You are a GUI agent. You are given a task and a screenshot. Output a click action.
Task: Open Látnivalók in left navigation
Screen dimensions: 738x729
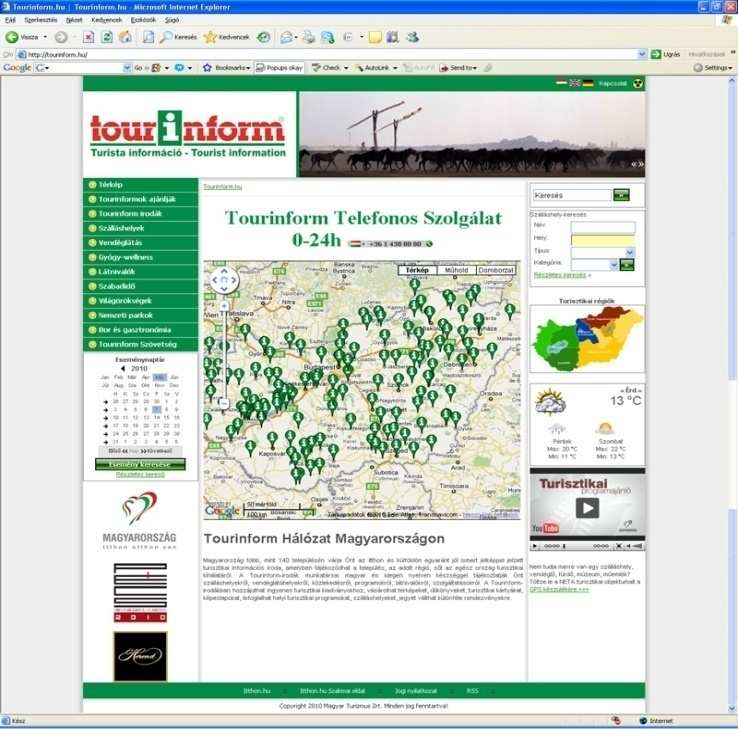(141, 272)
